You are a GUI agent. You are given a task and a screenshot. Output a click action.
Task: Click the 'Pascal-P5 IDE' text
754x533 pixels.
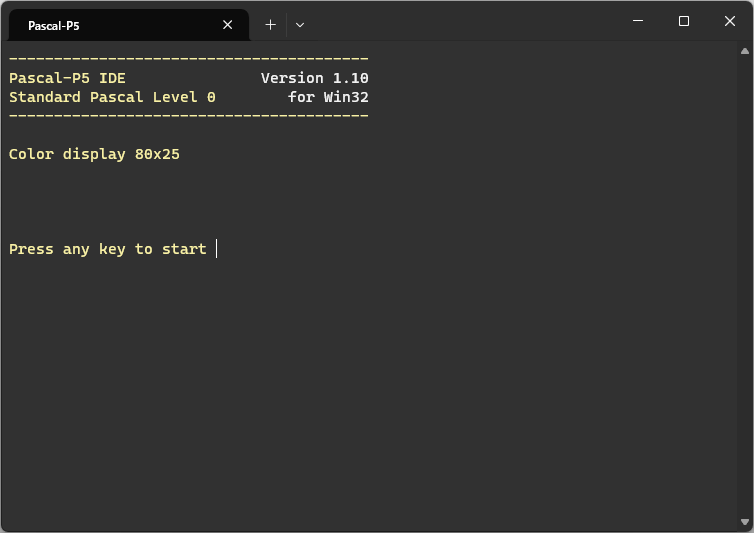(67, 78)
